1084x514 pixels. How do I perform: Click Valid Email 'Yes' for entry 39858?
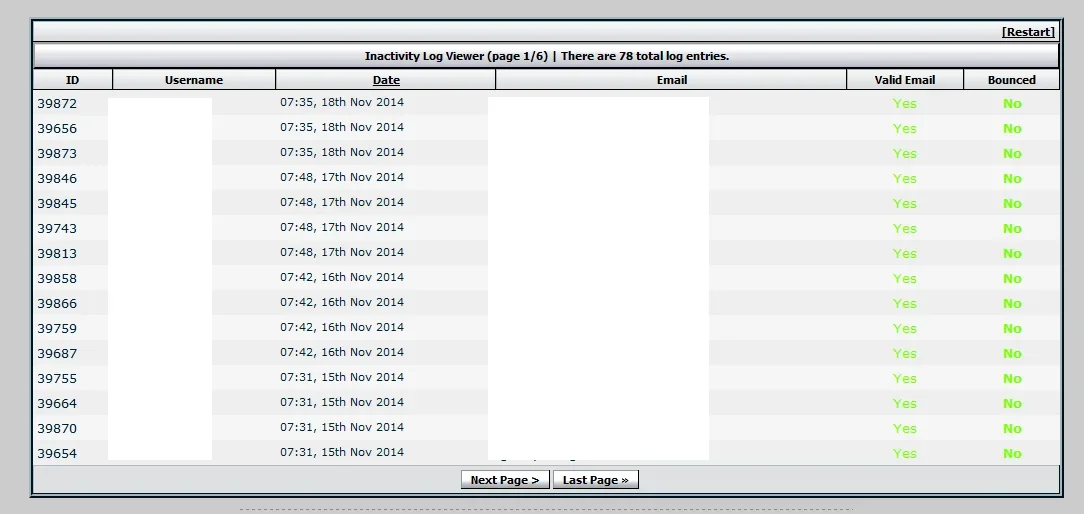[904, 278]
